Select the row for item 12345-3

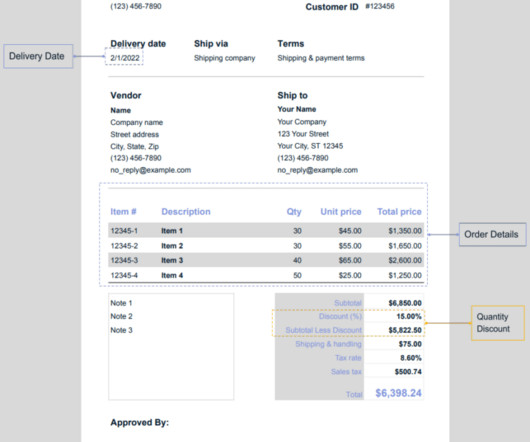[266, 260]
